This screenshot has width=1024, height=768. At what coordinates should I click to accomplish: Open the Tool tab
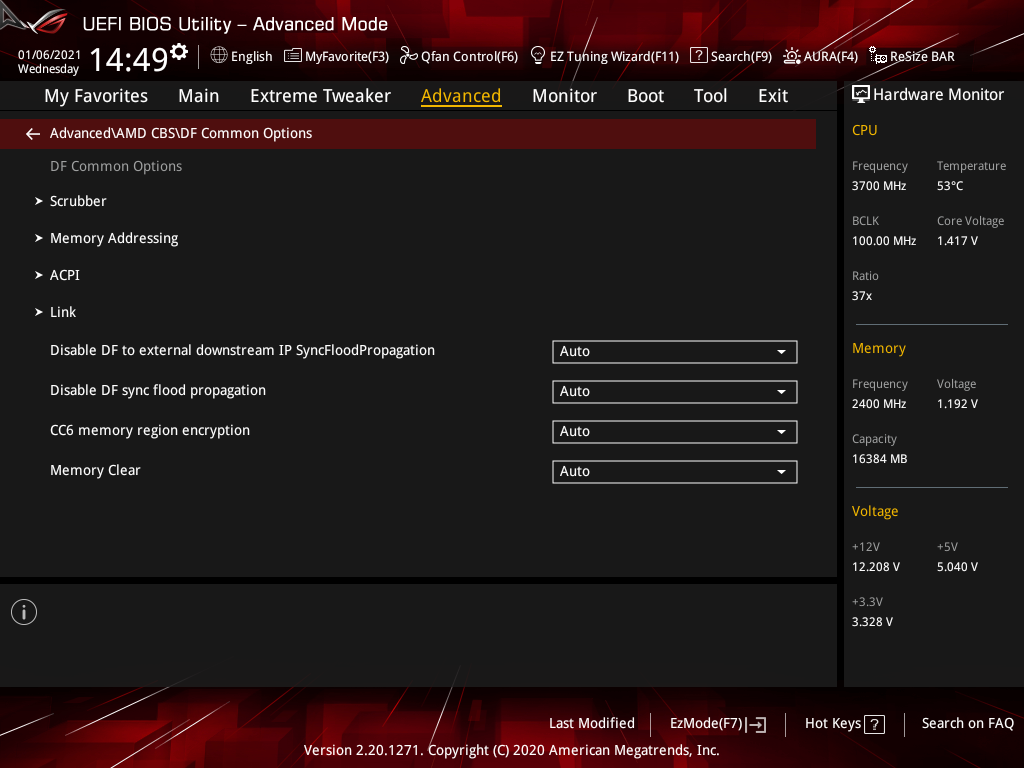[710, 96]
